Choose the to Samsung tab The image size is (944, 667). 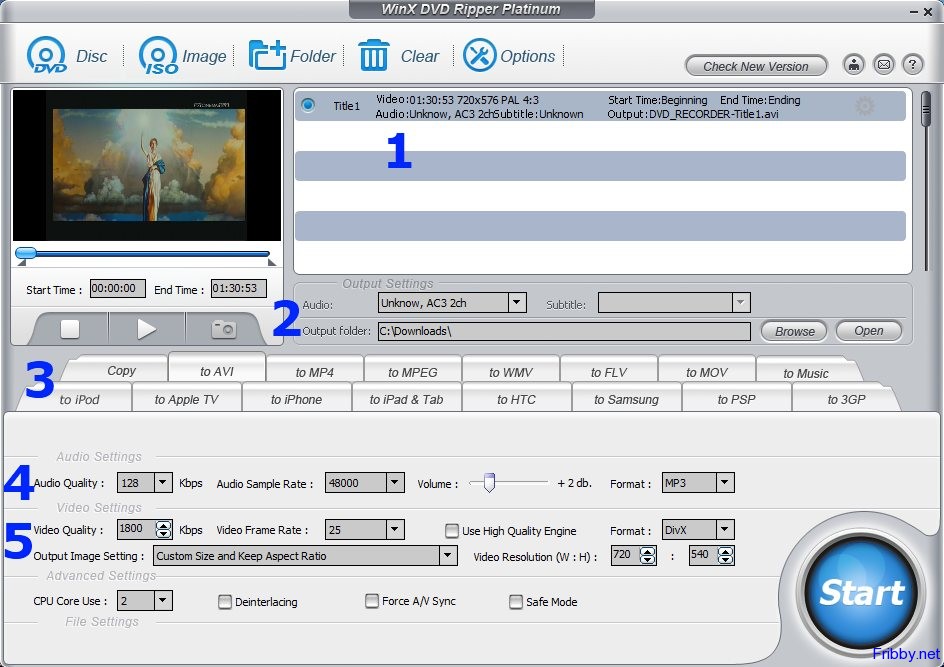(x=626, y=399)
